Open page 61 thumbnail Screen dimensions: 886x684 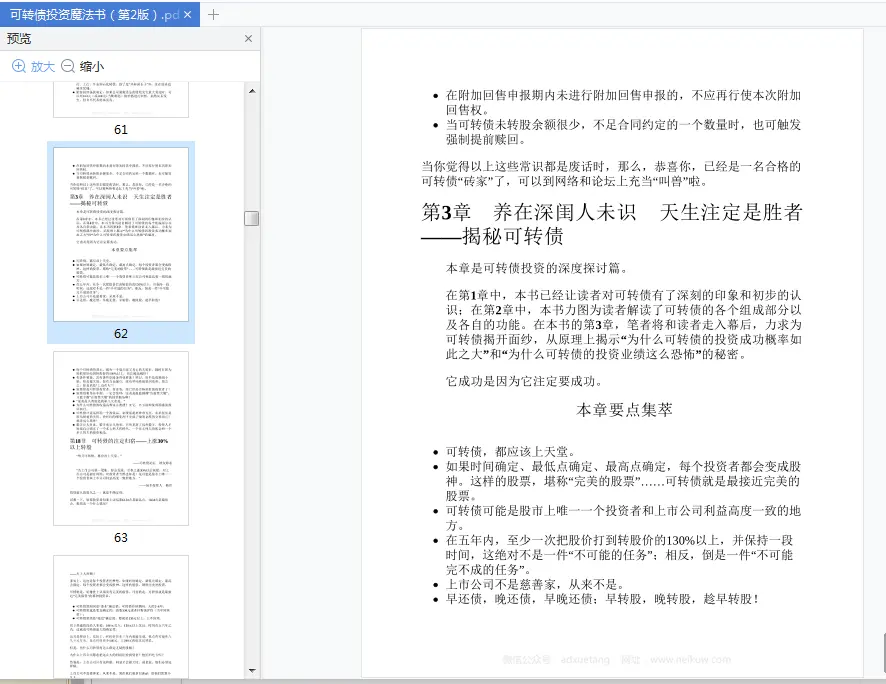click(x=121, y=99)
